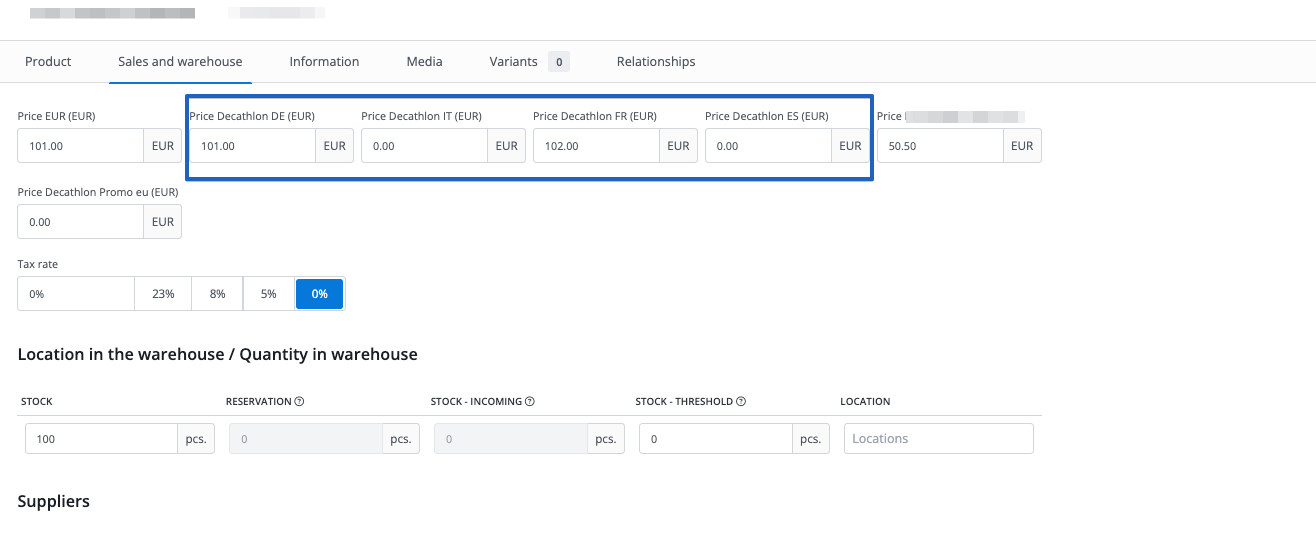Click the Stock - Incoming help icon
This screenshot has width=1316, height=547.
tap(529, 402)
